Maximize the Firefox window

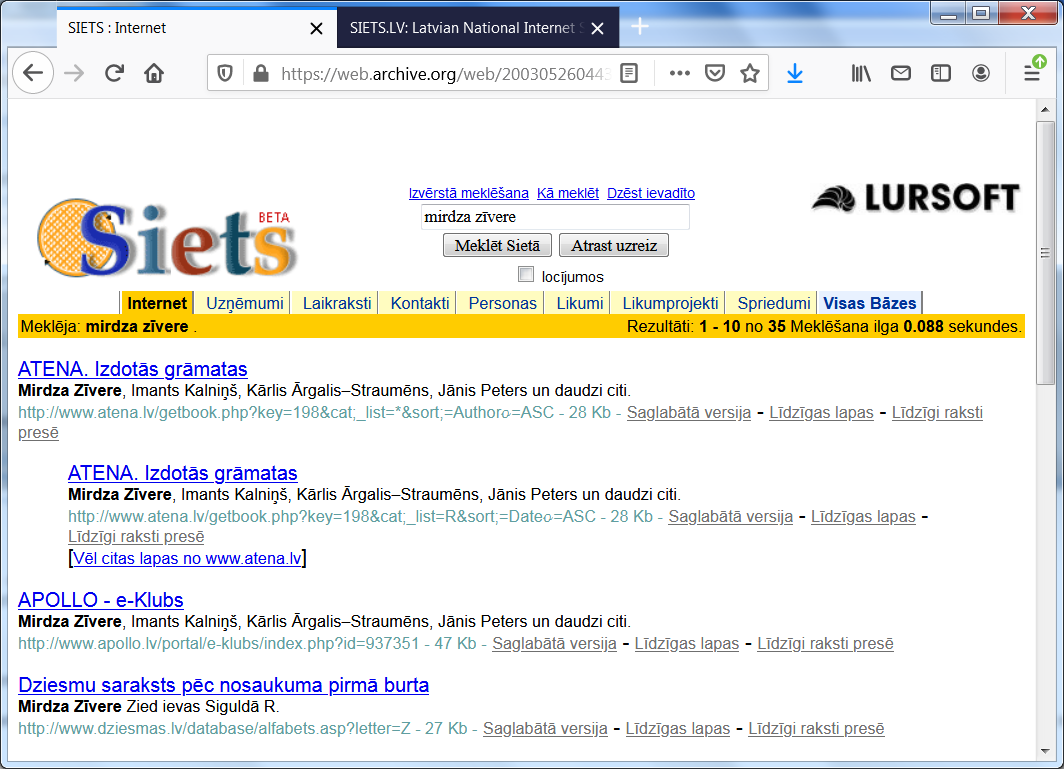pyautogui.click(x=981, y=13)
